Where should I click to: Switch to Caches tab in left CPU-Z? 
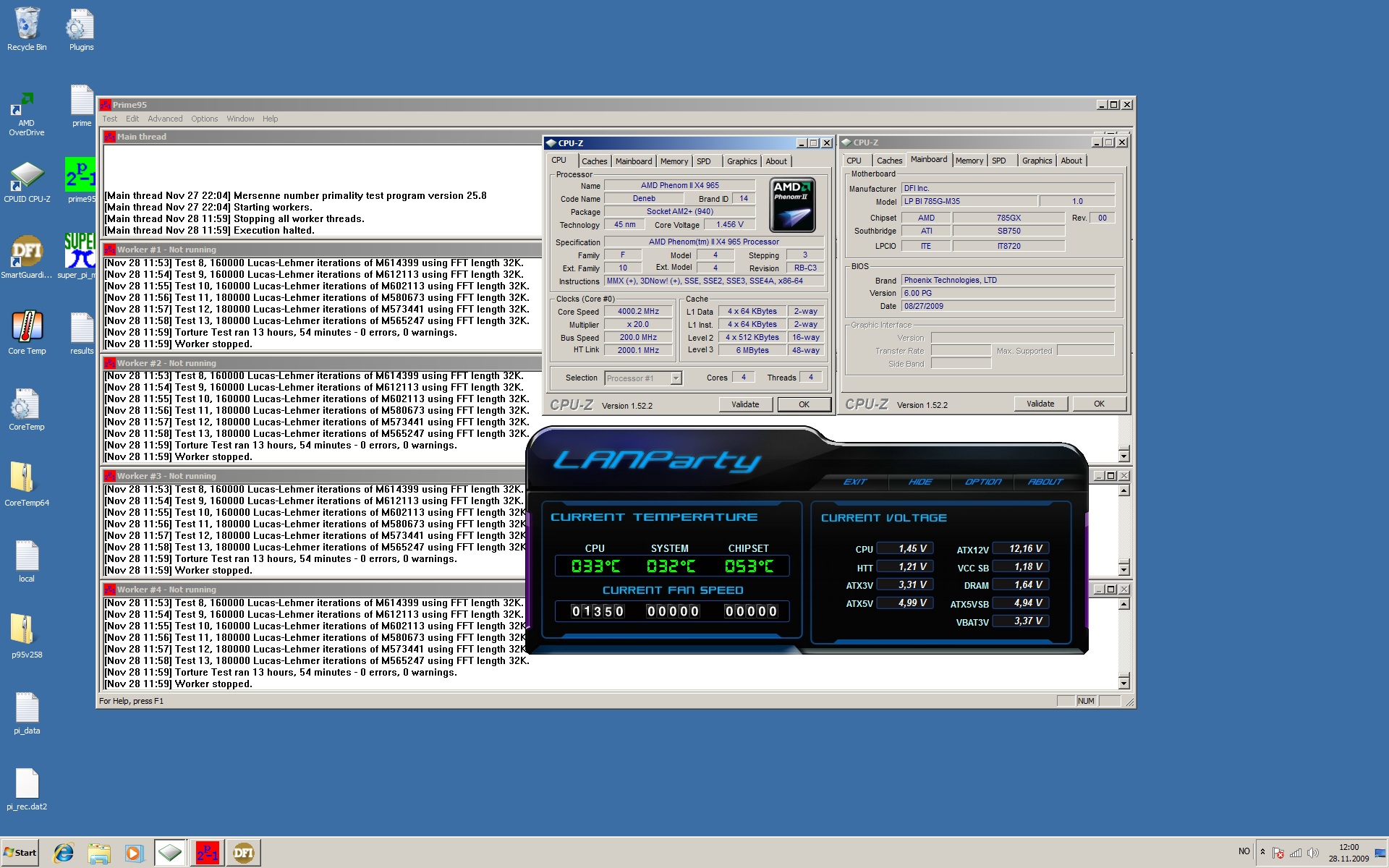tap(594, 161)
